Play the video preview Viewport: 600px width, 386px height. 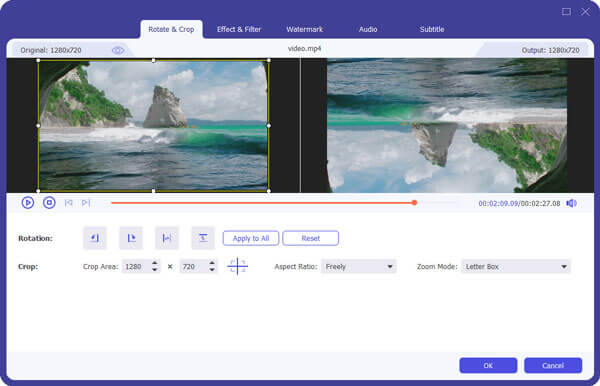click(28, 203)
